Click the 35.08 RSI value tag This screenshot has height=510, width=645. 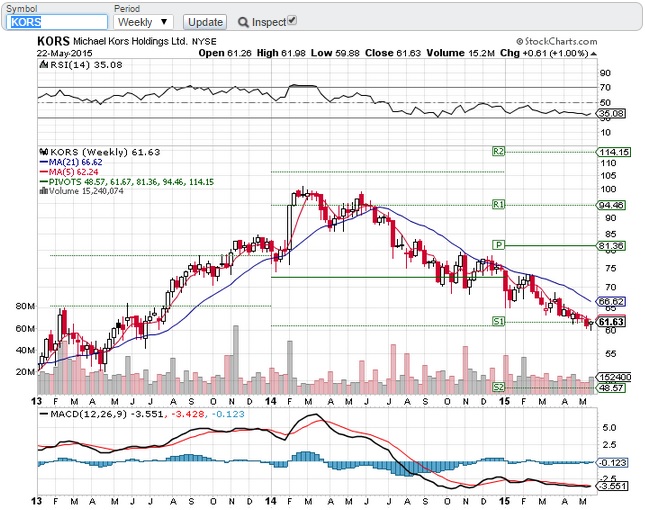click(x=611, y=113)
